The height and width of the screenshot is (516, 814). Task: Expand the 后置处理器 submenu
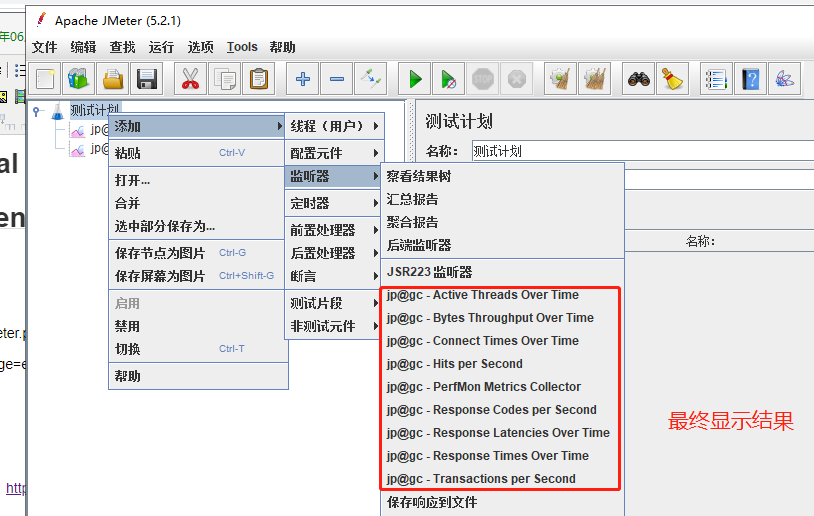tap(334, 253)
